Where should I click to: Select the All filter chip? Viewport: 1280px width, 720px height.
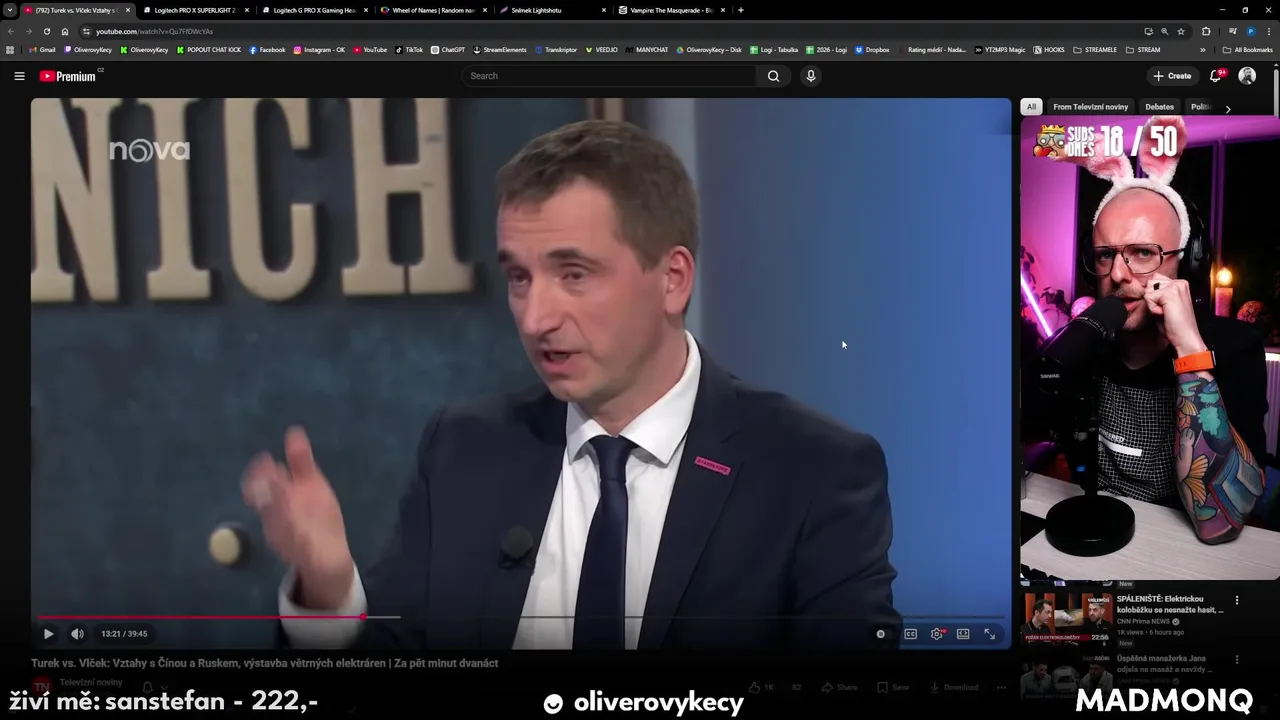pos(1031,107)
